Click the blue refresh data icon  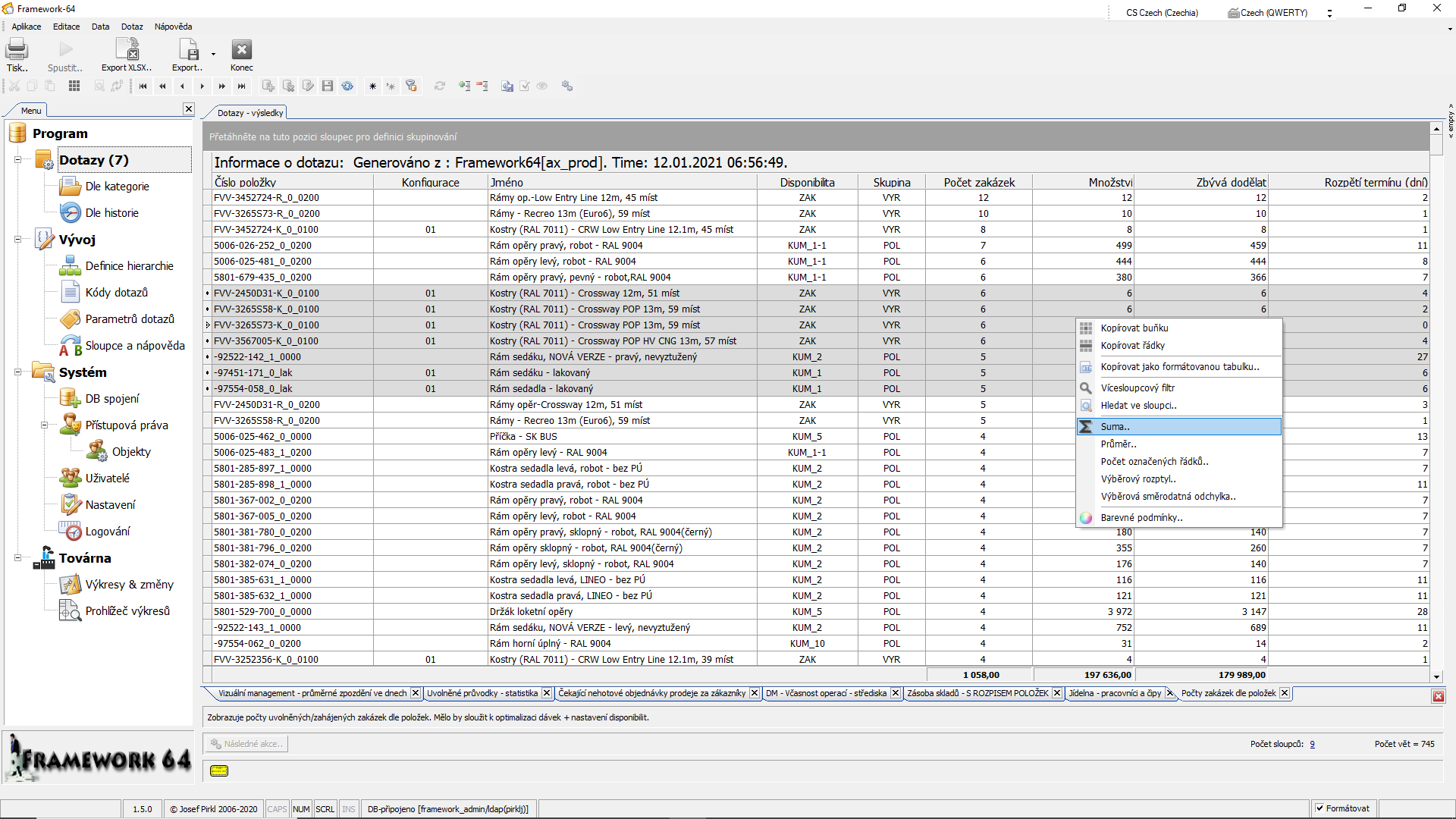347,86
